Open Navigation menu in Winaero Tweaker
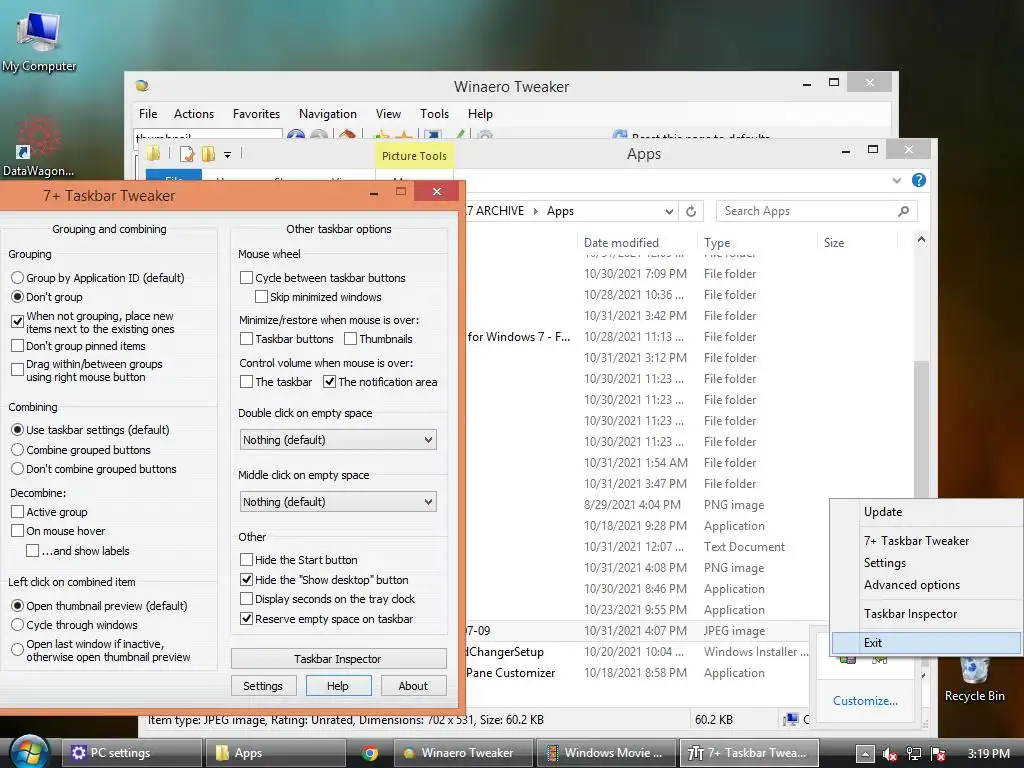The image size is (1024, 768). pos(328,114)
